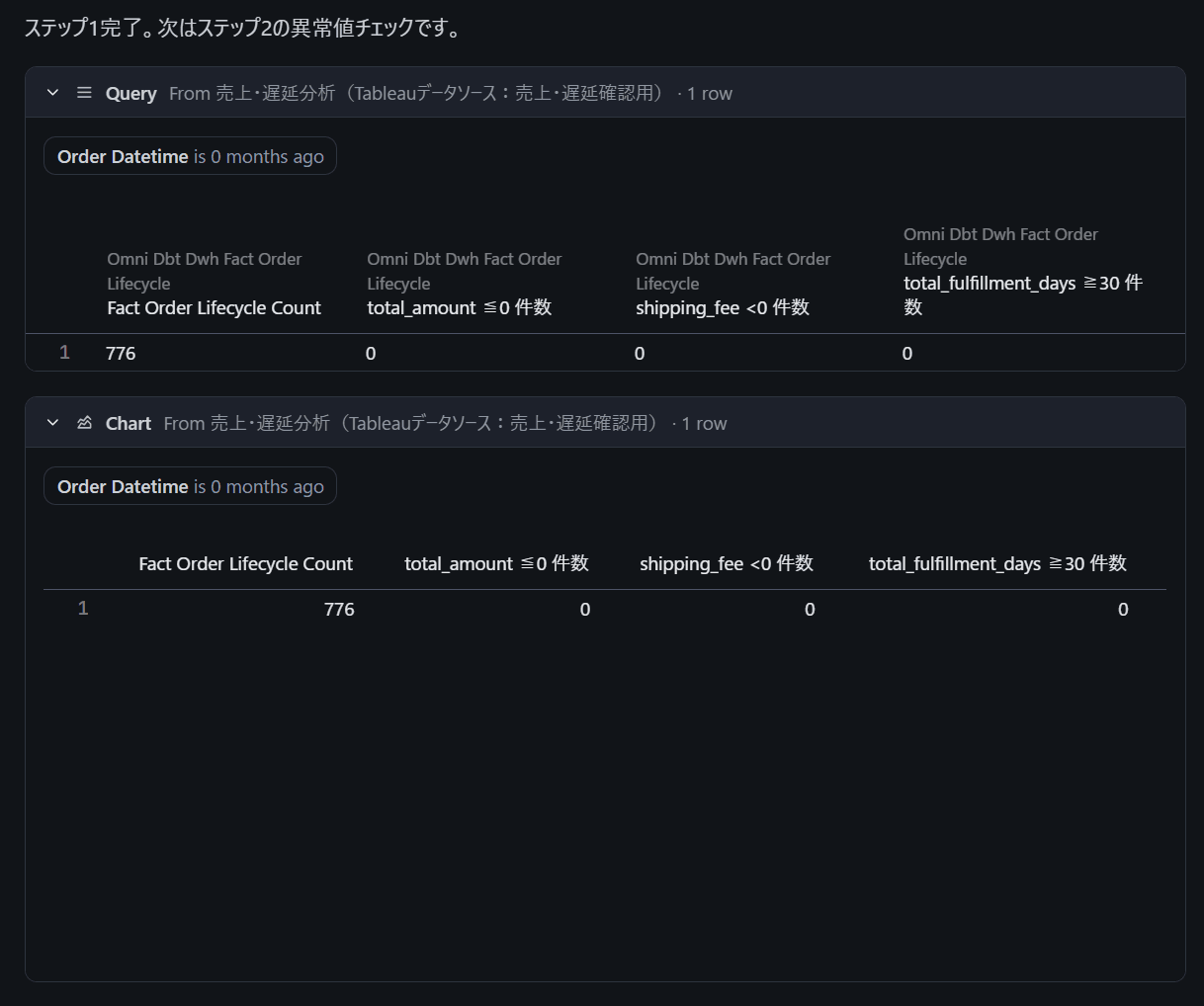Screen dimensions: 1204x1006
Task: Collapse the Query panel chevron
Action: pyautogui.click(x=53, y=93)
